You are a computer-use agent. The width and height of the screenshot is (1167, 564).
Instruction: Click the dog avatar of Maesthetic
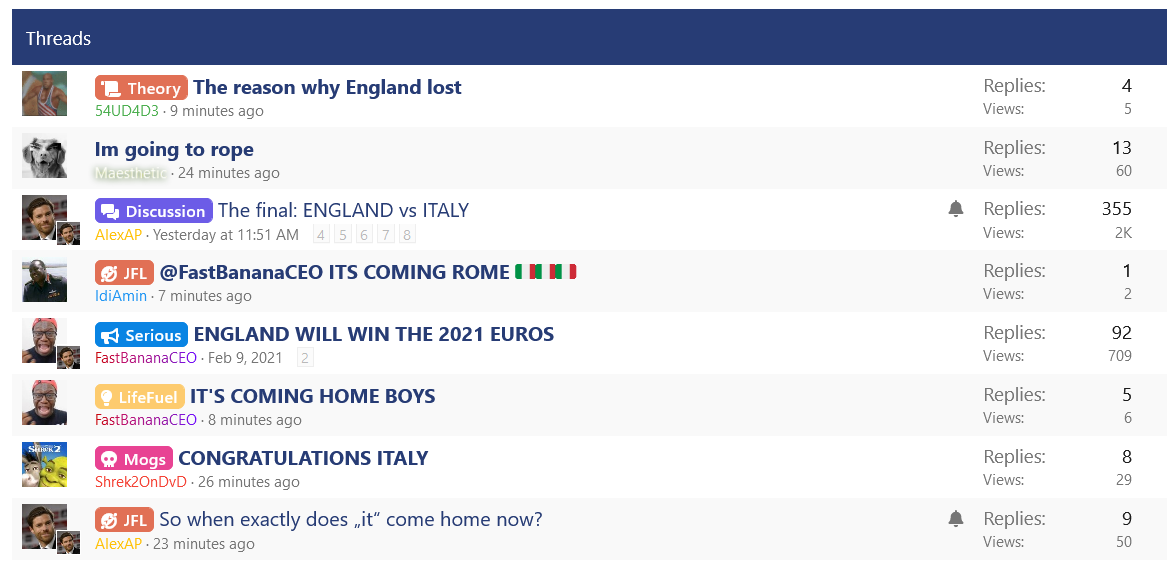pyautogui.click(x=45, y=156)
